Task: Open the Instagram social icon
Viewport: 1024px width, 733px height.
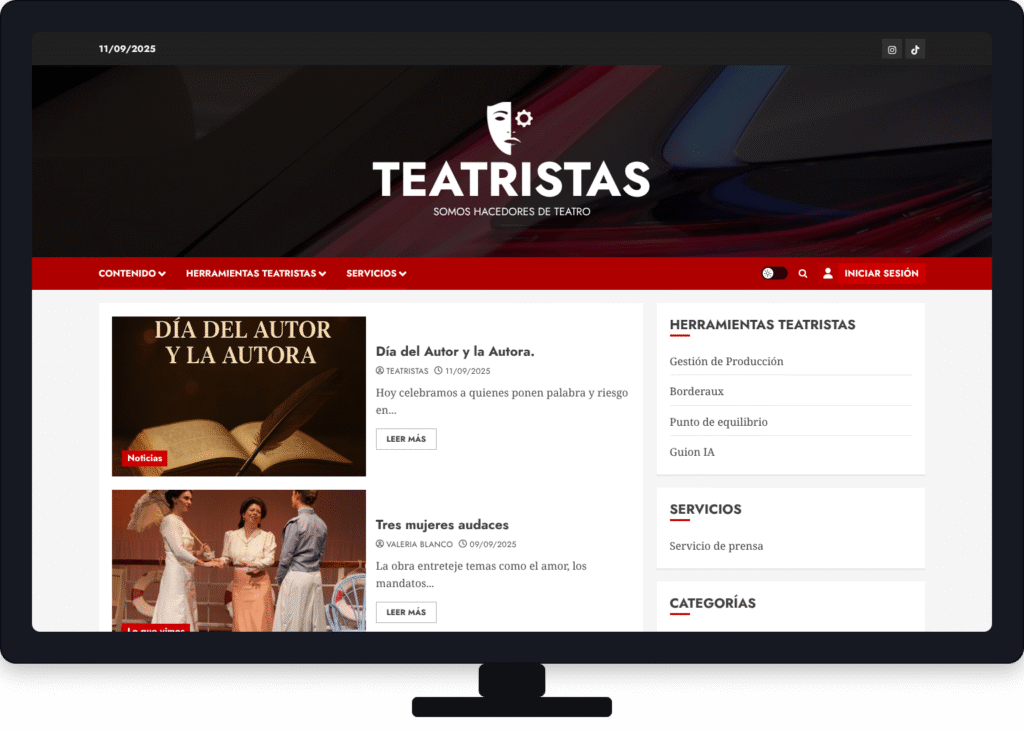Action: click(891, 48)
